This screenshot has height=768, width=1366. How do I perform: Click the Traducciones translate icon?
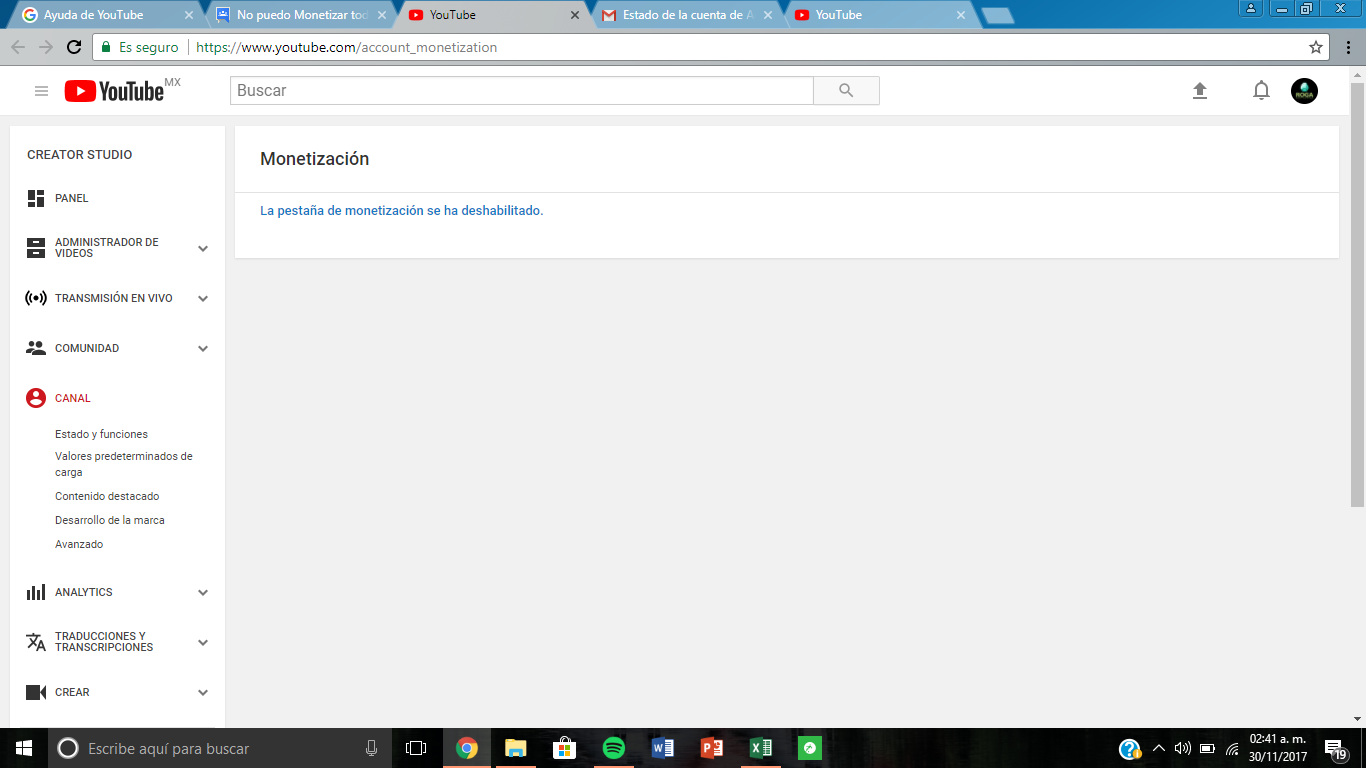pyautogui.click(x=36, y=642)
